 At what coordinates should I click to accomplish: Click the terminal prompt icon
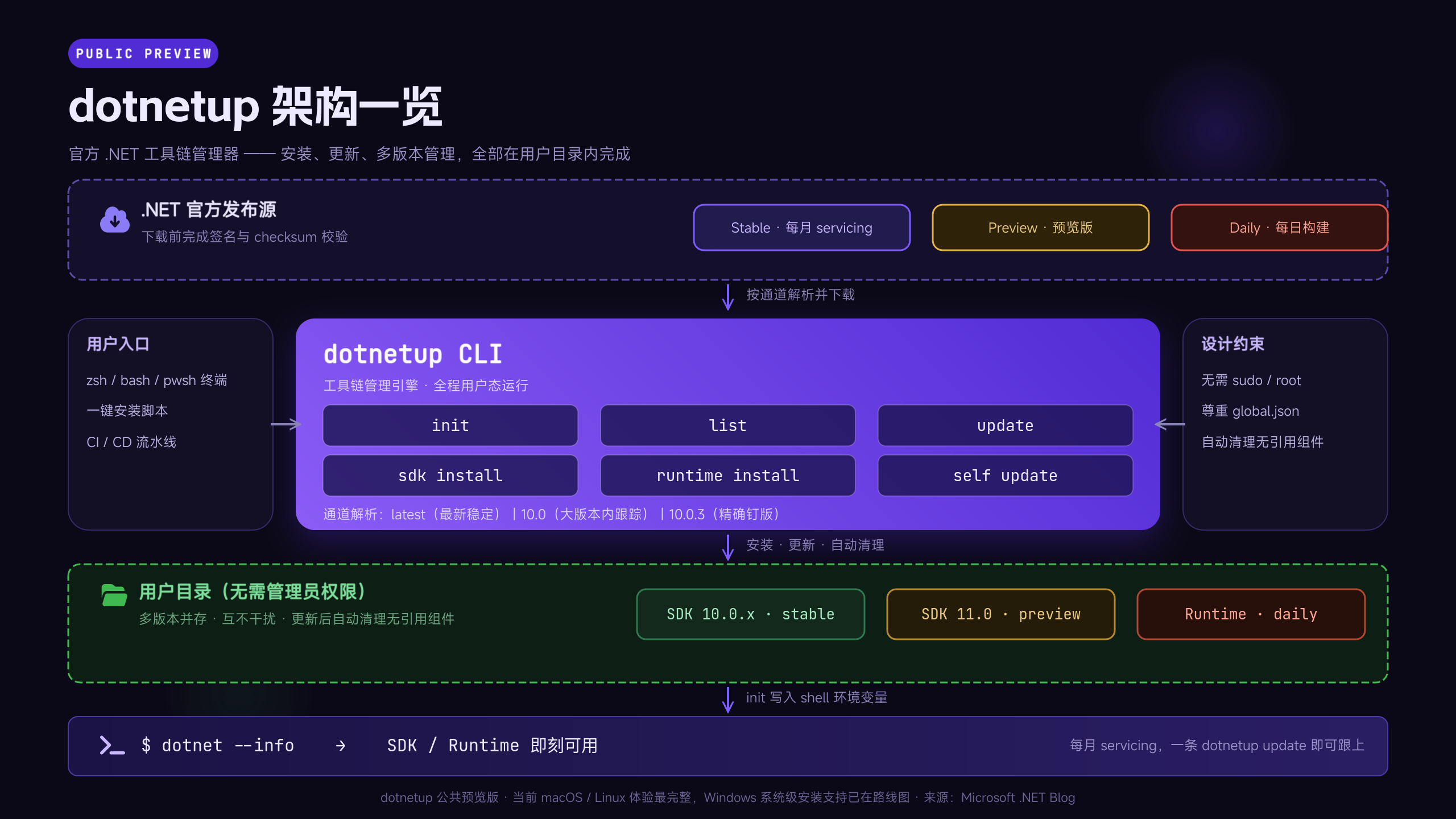[112, 745]
